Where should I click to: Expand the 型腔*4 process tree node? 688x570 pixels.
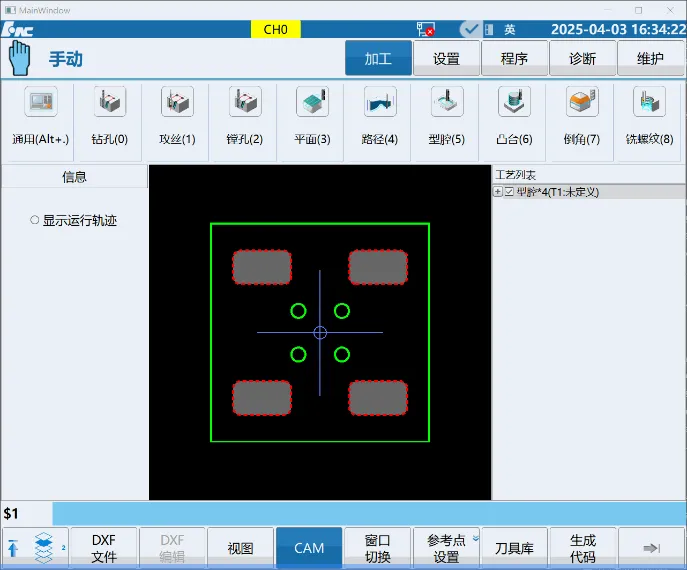pos(498,192)
